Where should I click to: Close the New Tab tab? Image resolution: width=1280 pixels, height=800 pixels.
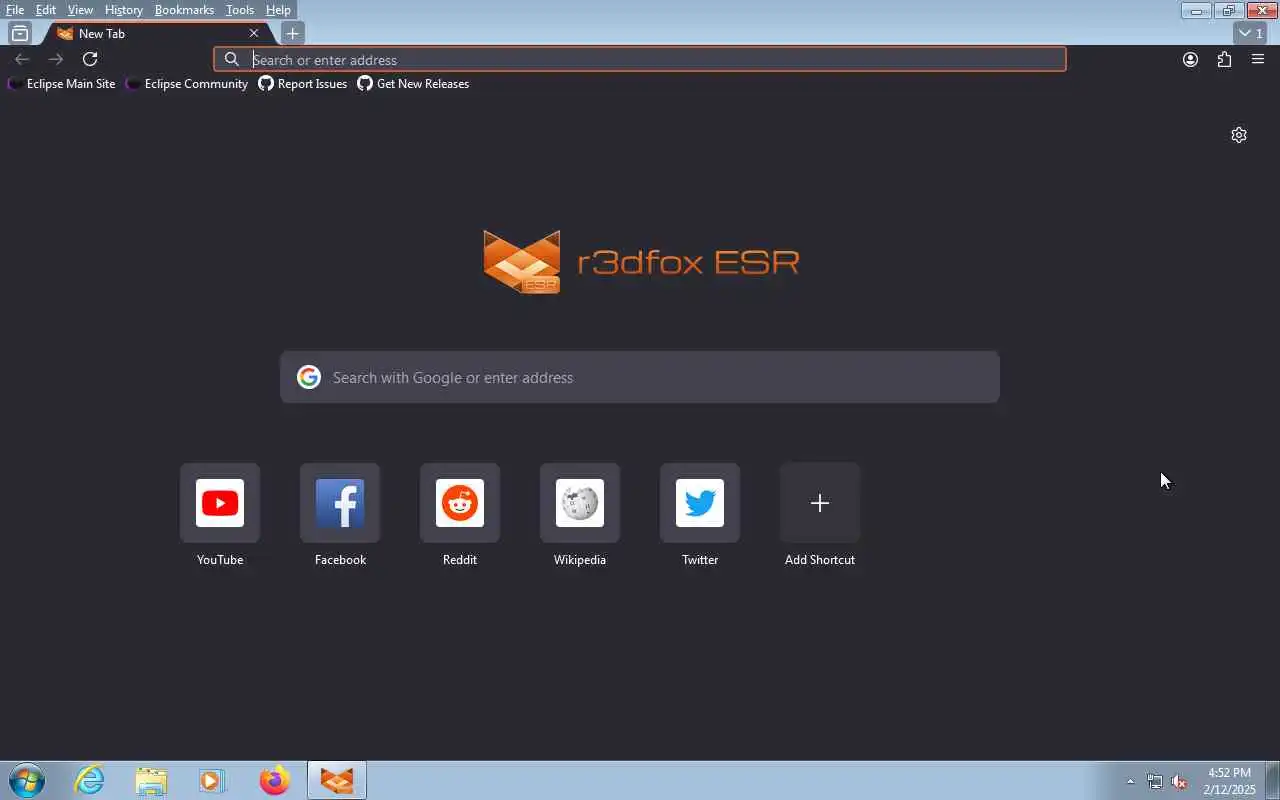pyautogui.click(x=254, y=33)
